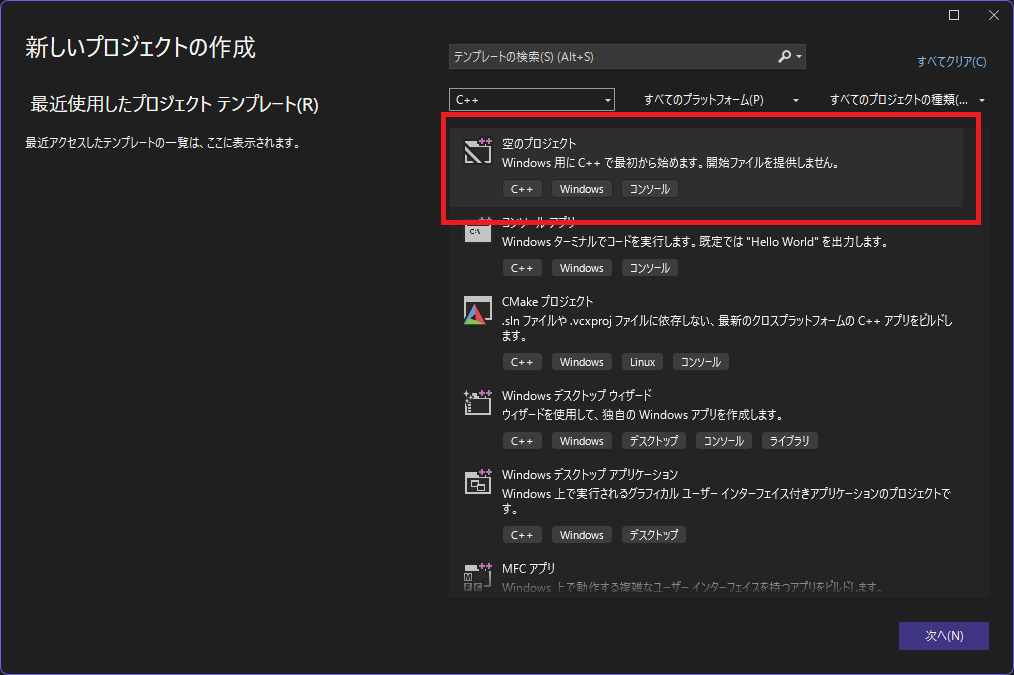This screenshot has height=675, width=1014.
Task: Click the すべてクリア link
Action: coord(951,62)
